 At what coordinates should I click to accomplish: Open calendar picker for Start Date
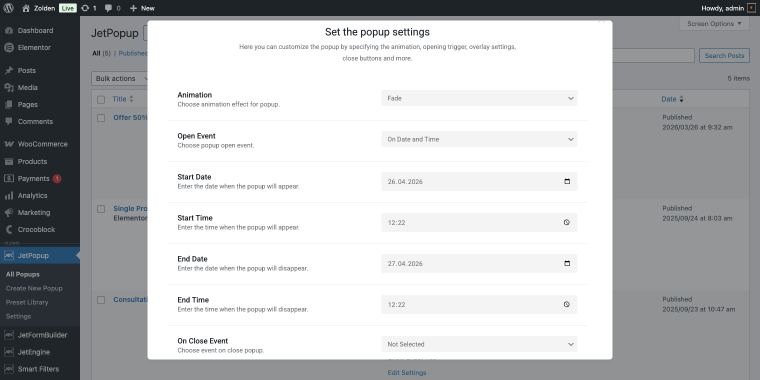[567, 181]
